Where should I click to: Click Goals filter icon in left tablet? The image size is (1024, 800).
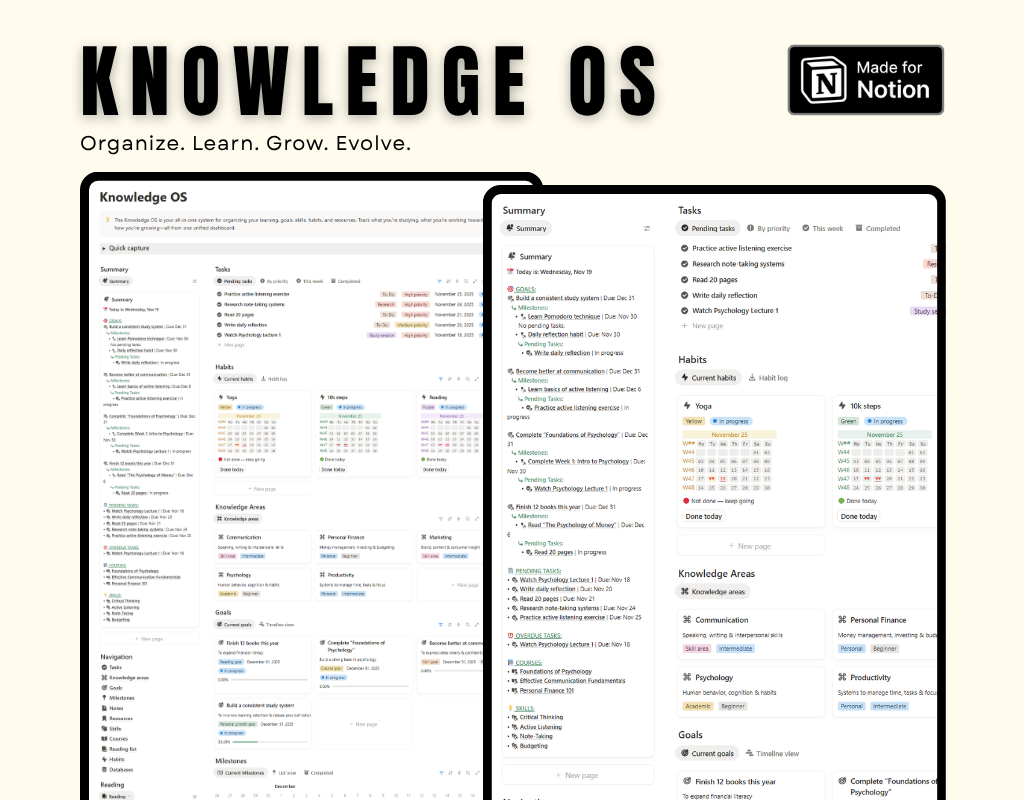pos(441,625)
